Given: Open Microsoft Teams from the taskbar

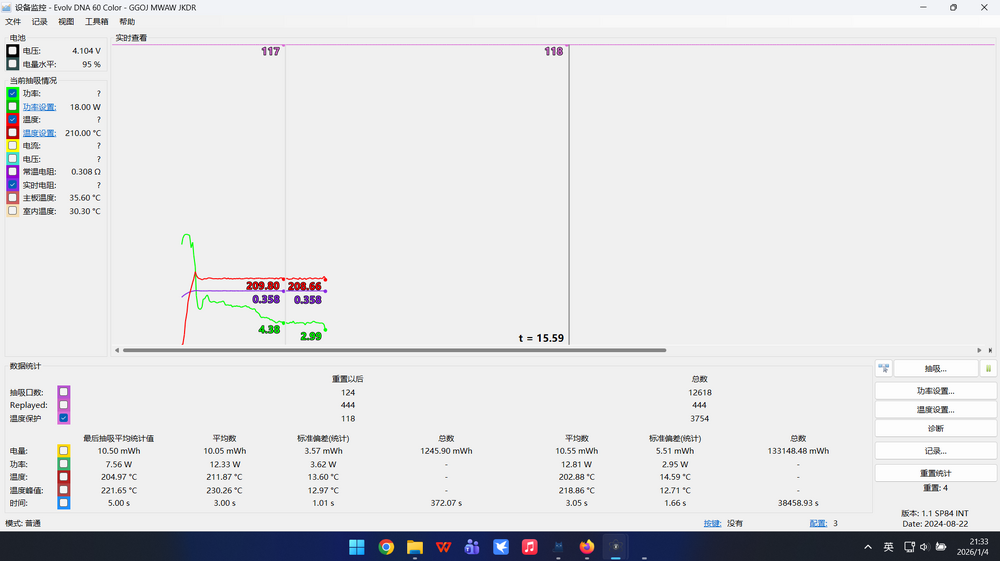Looking at the screenshot, I should click(472, 547).
